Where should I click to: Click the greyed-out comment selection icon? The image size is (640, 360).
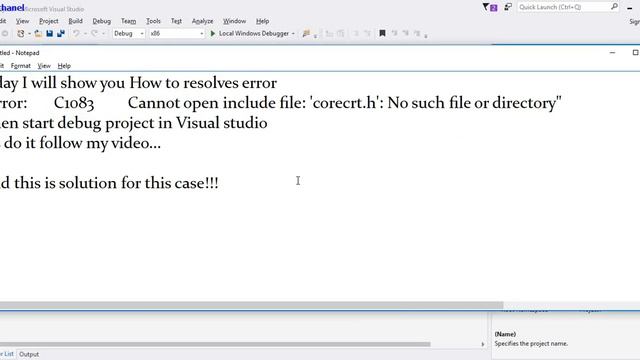pyautogui.click(x=356, y=33)
